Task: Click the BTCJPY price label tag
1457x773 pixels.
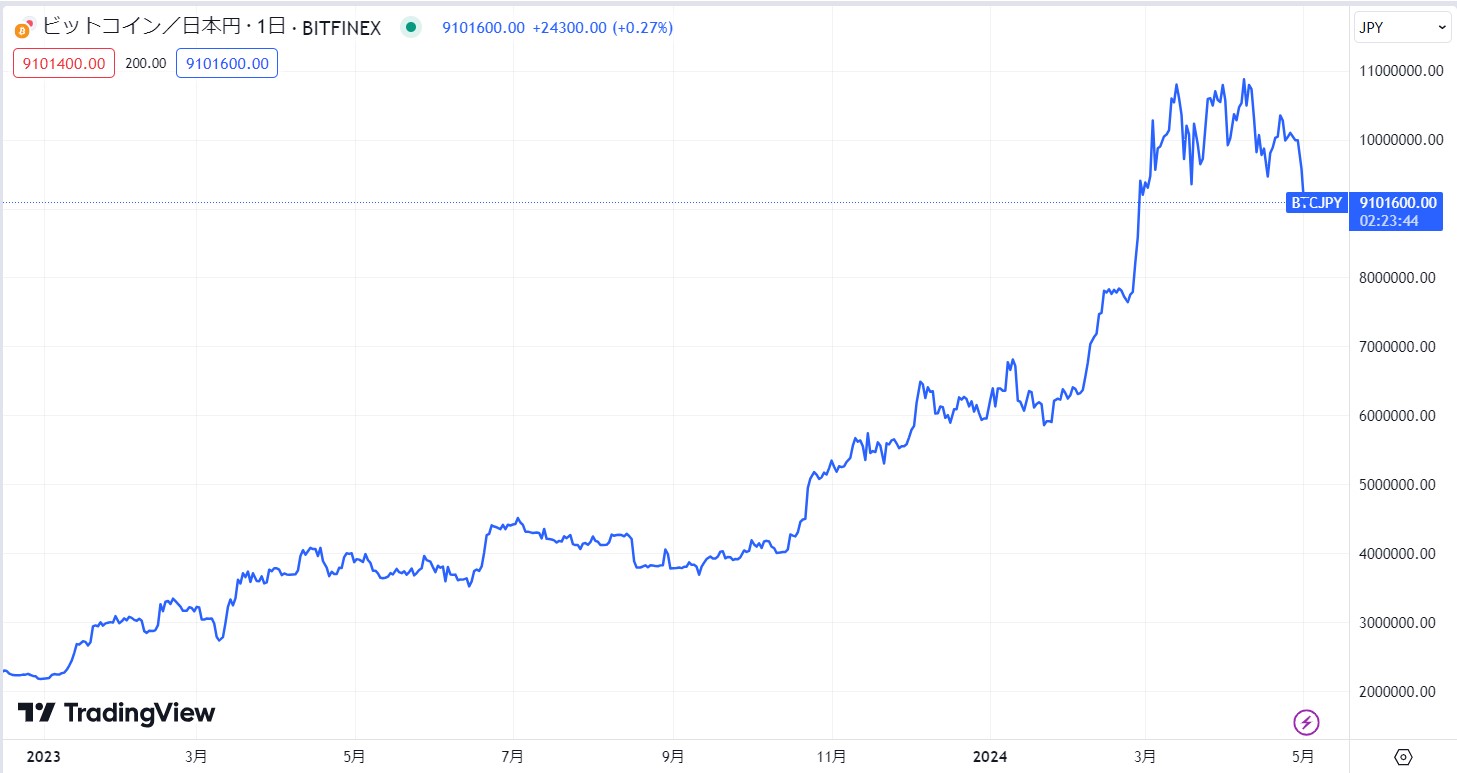Action: [x=1317, y=203]
